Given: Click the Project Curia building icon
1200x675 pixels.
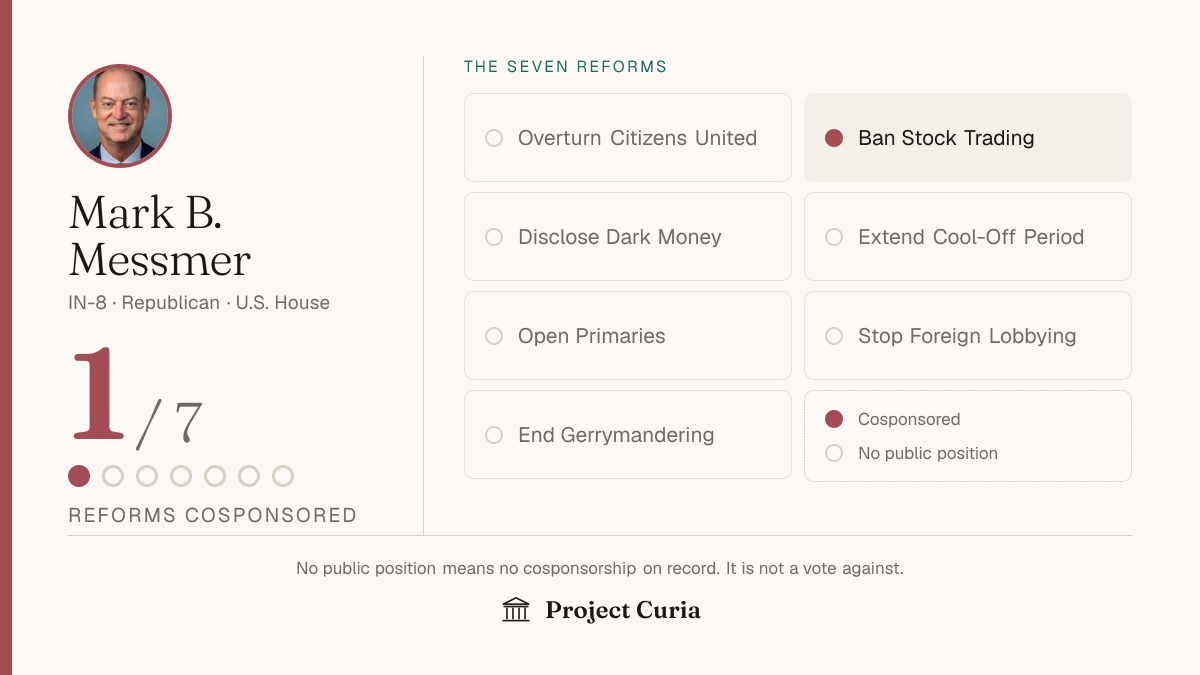Looking at the screenshot, I should [x=516, y=610].
